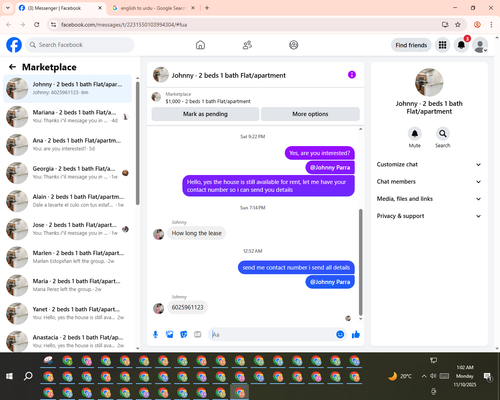Open the tab search dropdown arrow
Viewport: 500px width, 400px height.
point(8,8)
